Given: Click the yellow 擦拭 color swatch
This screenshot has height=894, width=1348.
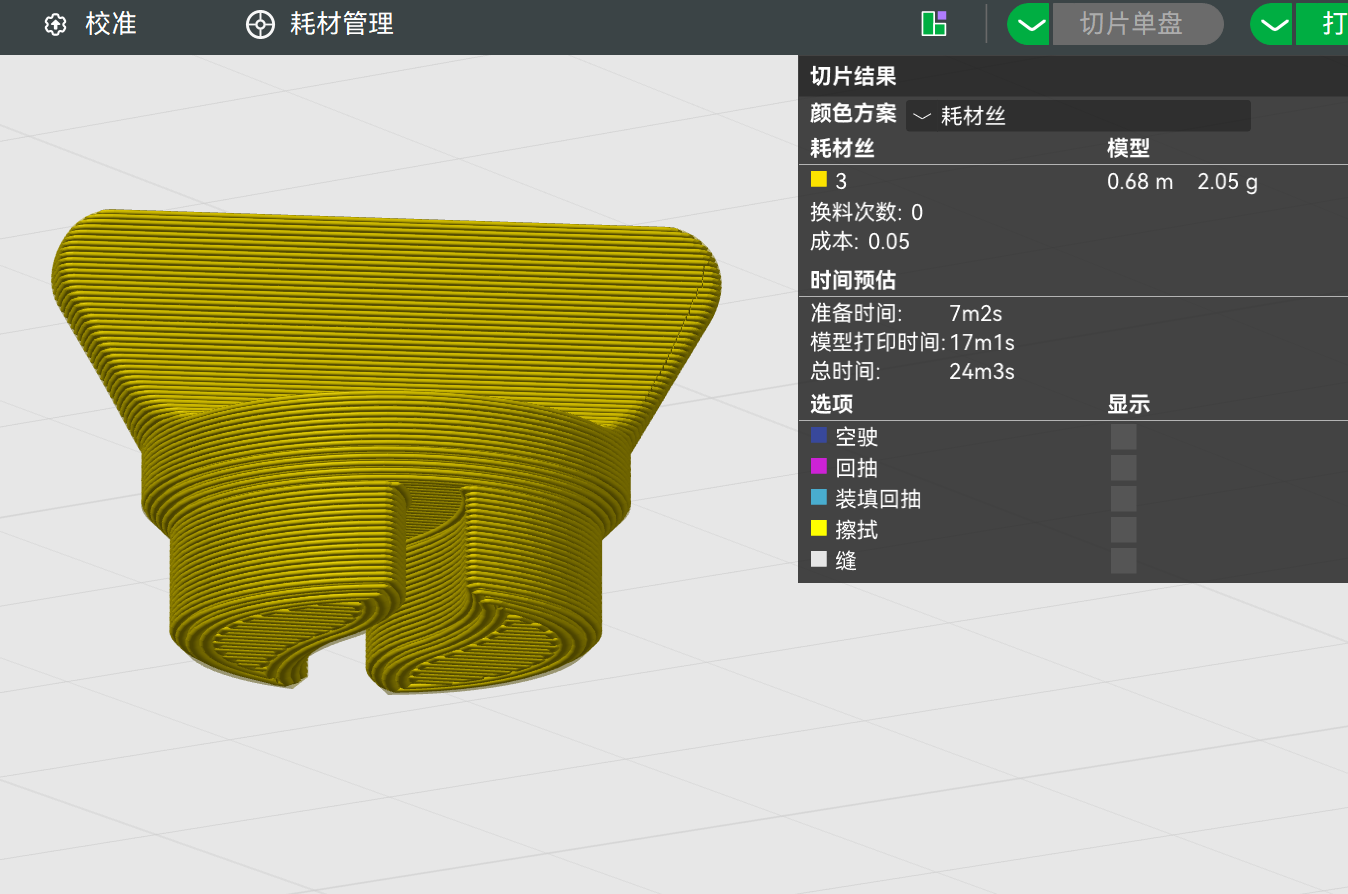Looking at the screenshot, I should coord(819,528).
